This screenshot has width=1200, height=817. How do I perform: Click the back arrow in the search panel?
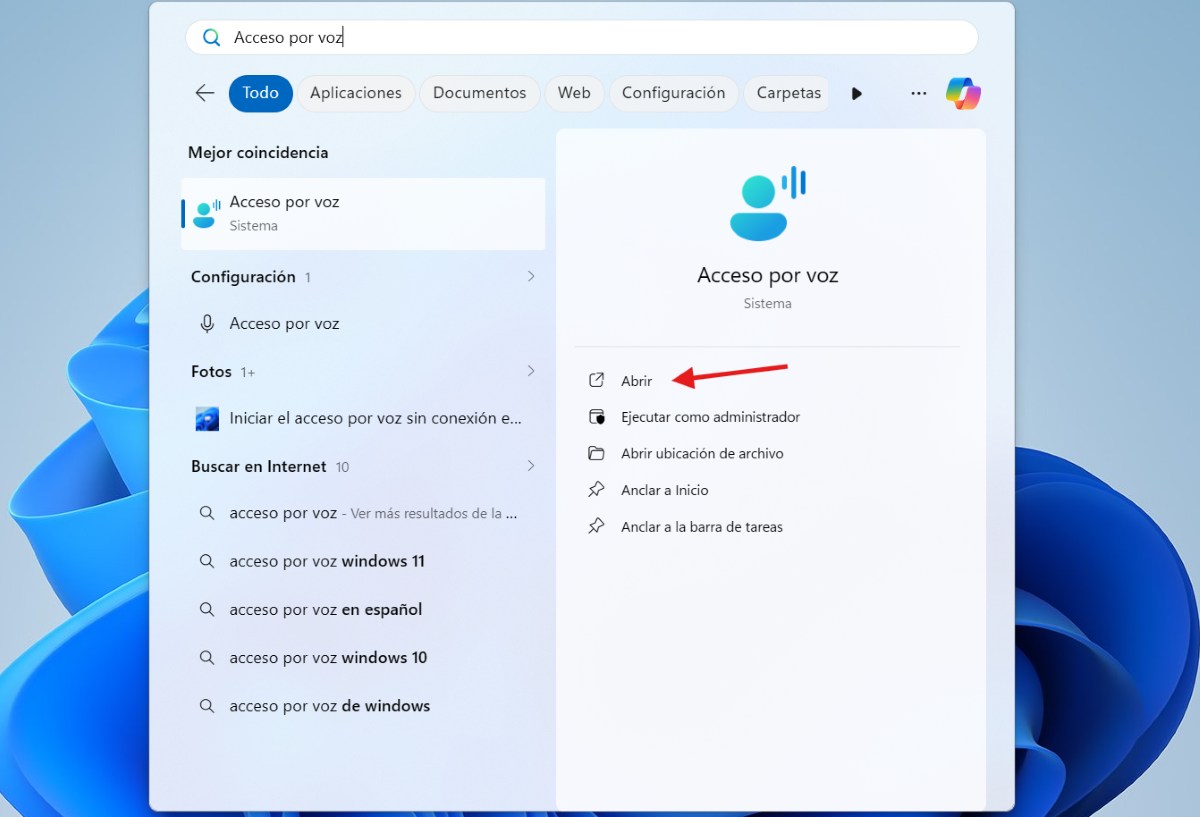pyautogui.click(x=203, y=92)
